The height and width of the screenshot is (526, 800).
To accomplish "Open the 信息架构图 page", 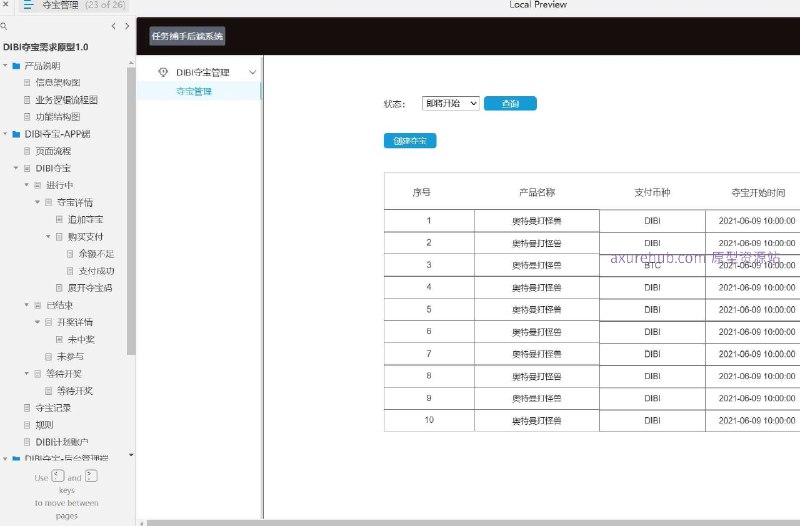I will [x=58, y=83].
